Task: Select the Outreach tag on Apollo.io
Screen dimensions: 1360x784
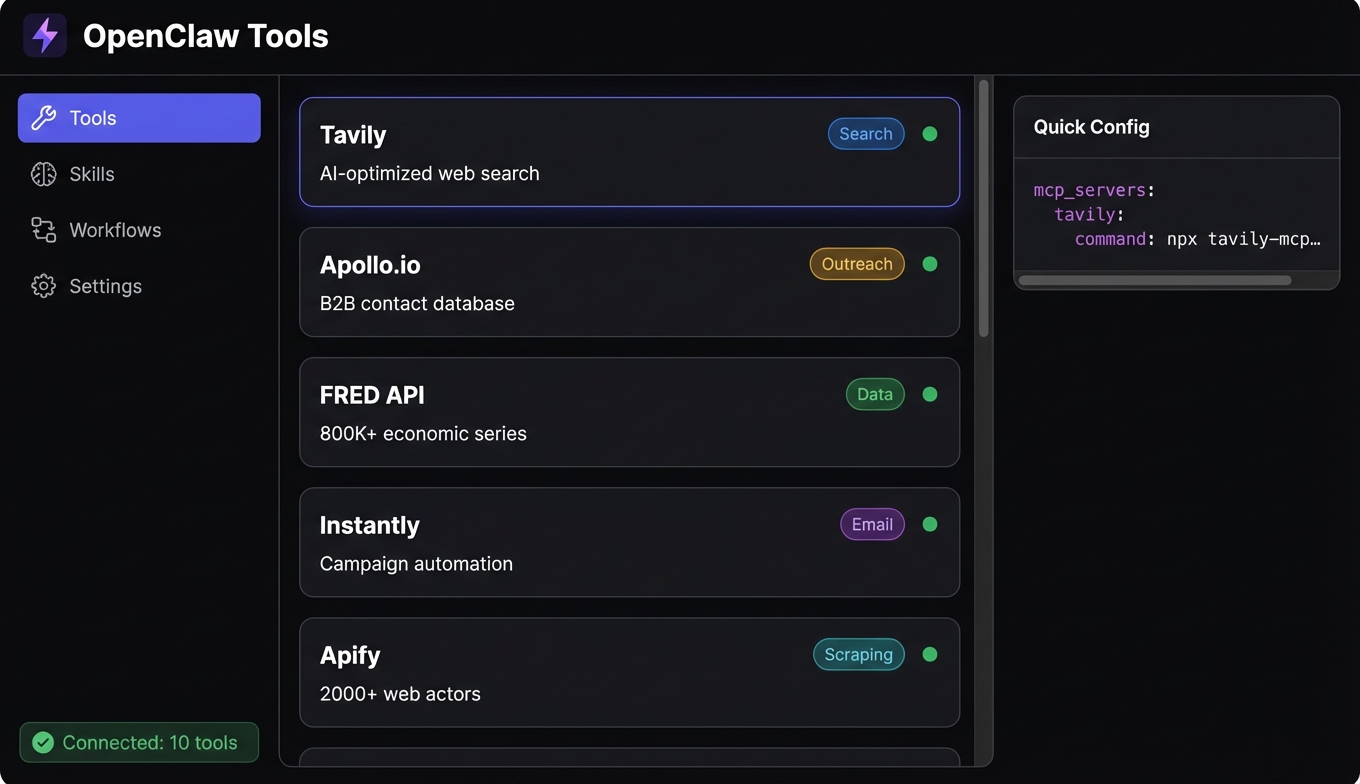Action: pyautogui.click(x=856, y=264)
